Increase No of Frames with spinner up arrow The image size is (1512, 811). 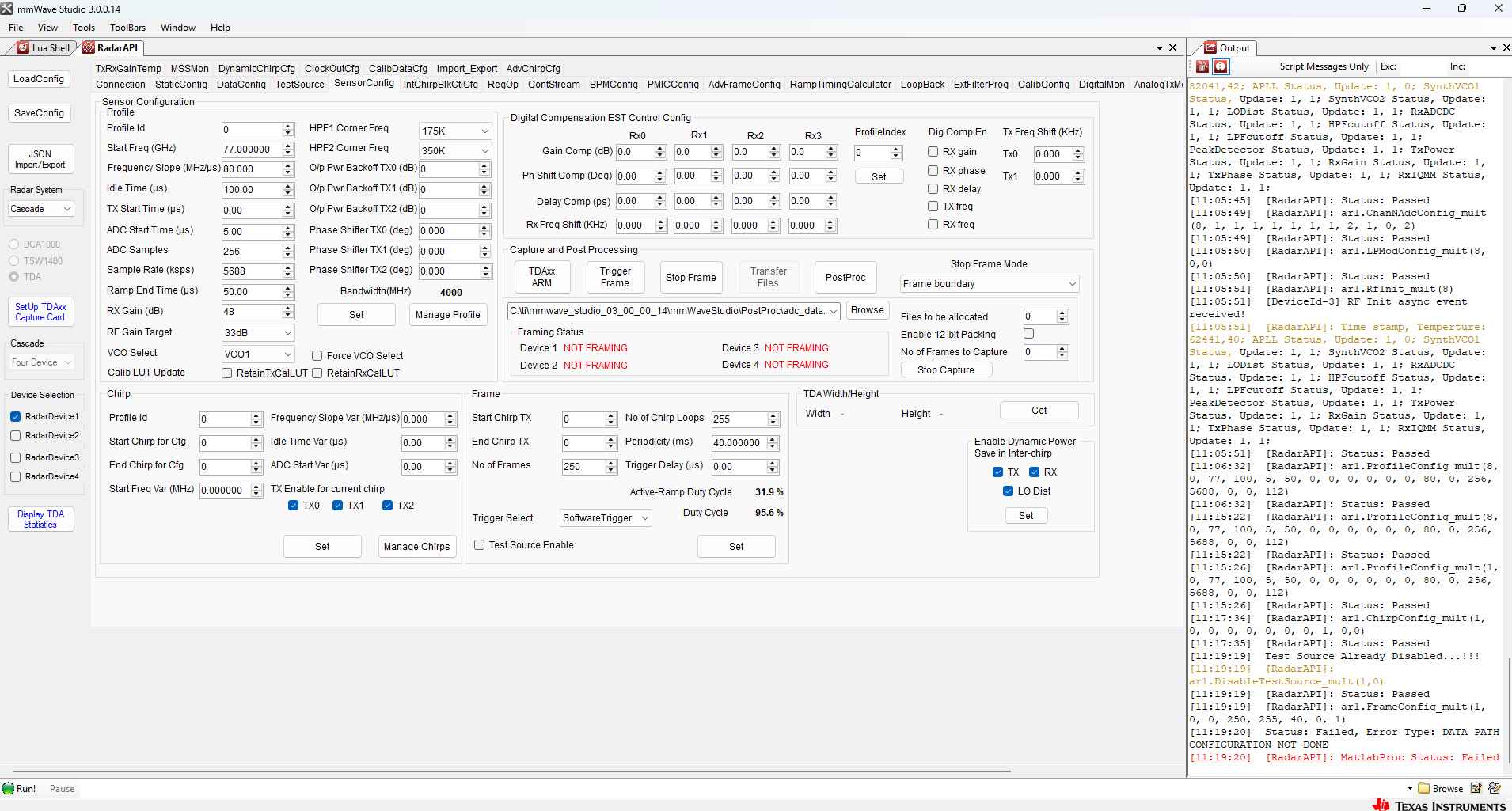(610, 464)
